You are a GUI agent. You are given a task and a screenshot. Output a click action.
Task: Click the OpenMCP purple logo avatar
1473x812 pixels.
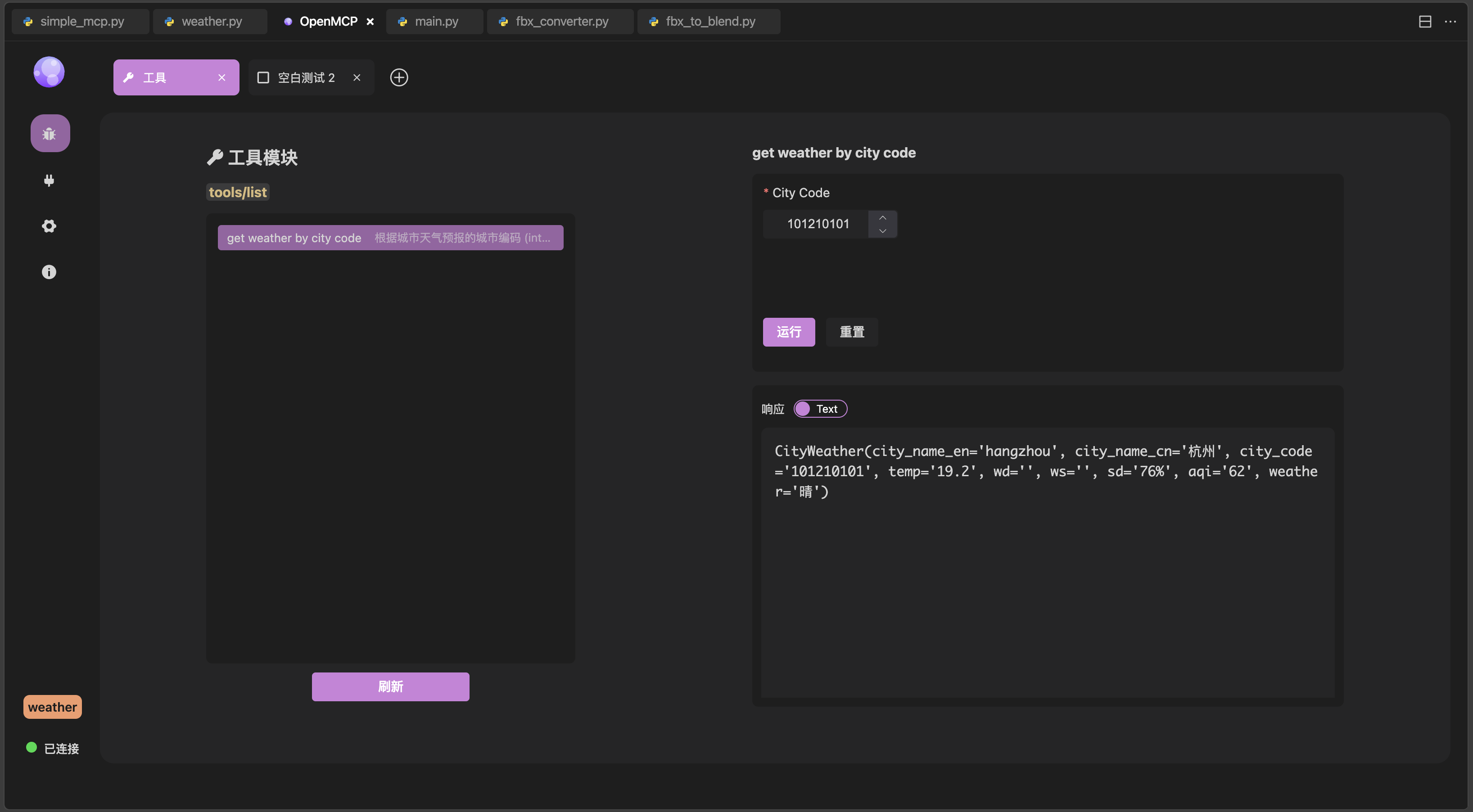[x=49, y=72]
